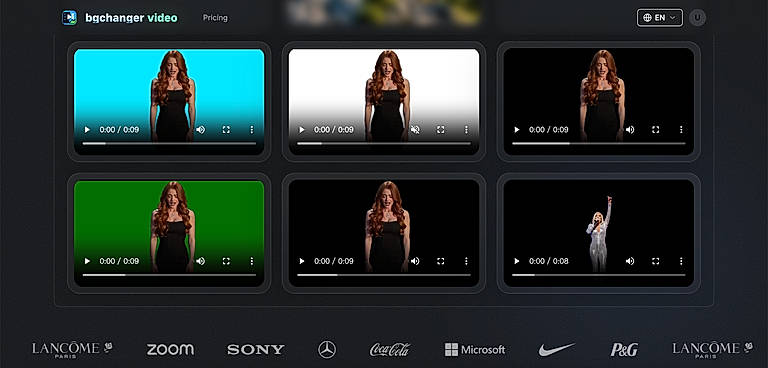
Task: Seek in the top-right black video progress bar
Action: click(599, 144)
